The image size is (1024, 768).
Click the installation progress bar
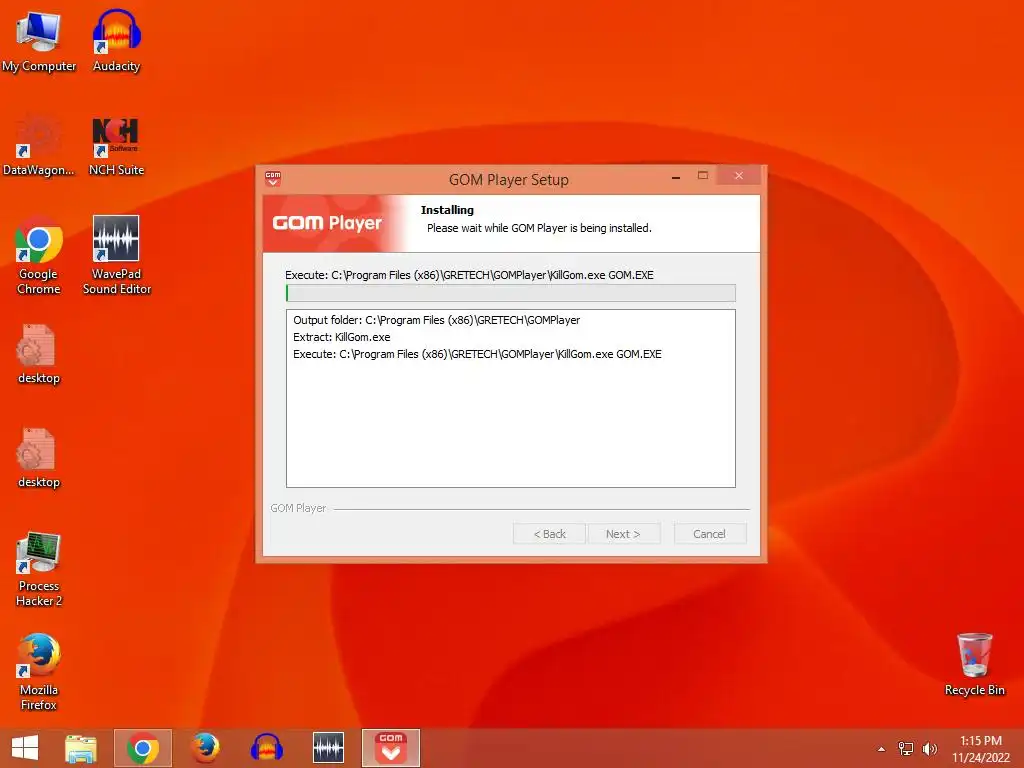click(511, 293)
